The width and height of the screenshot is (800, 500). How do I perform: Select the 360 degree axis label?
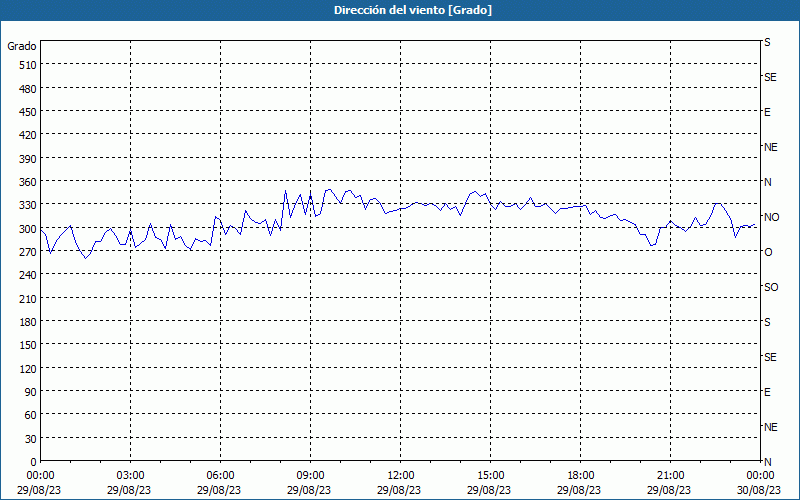[29, 182]
